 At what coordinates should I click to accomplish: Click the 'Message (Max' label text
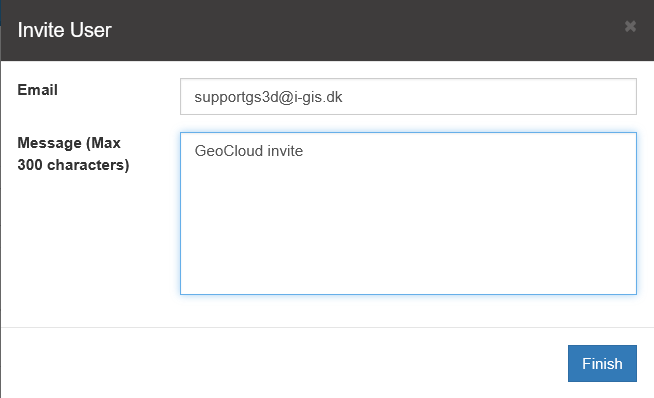pos(69,143)
